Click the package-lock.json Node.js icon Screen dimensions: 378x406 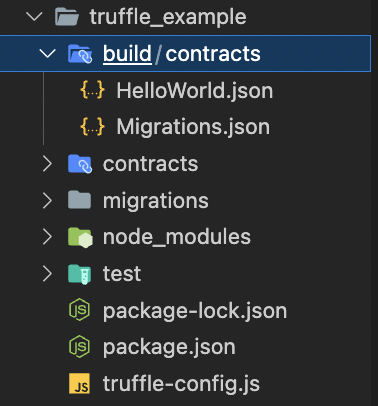79,310
